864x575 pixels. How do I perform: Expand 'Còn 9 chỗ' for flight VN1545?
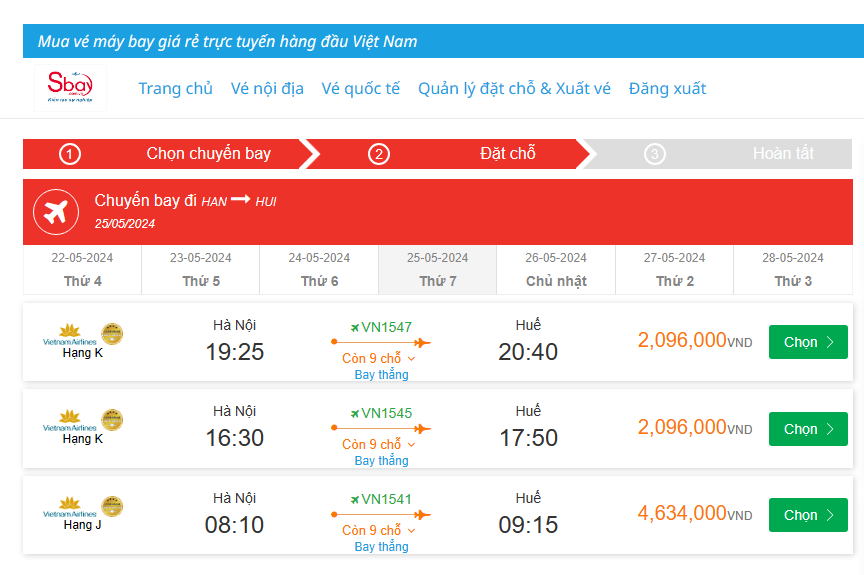coord(378,444)
